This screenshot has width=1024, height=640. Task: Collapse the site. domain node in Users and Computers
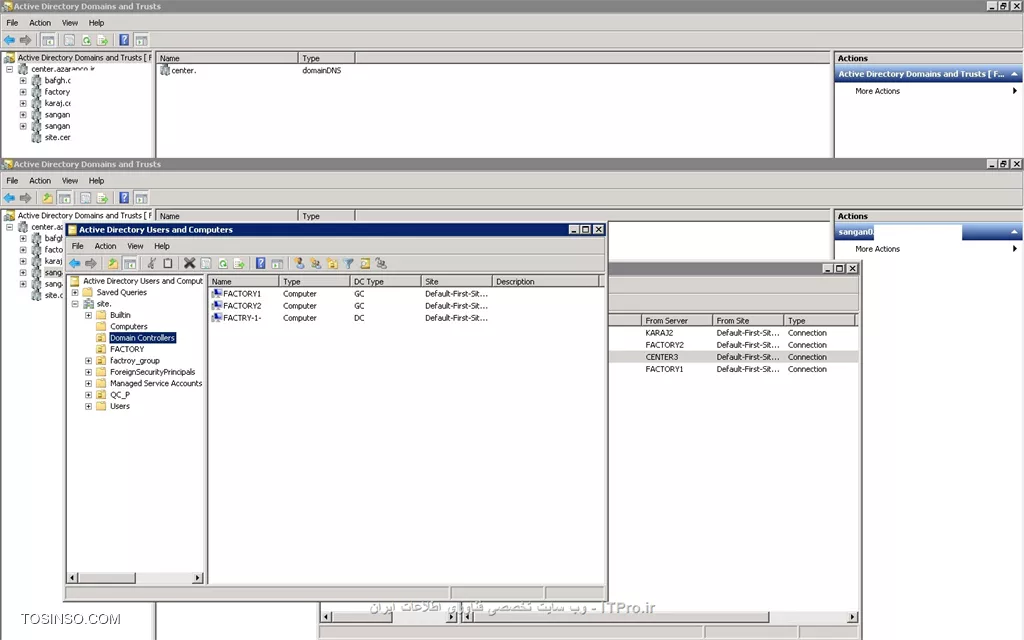click(x=75, y=304)
